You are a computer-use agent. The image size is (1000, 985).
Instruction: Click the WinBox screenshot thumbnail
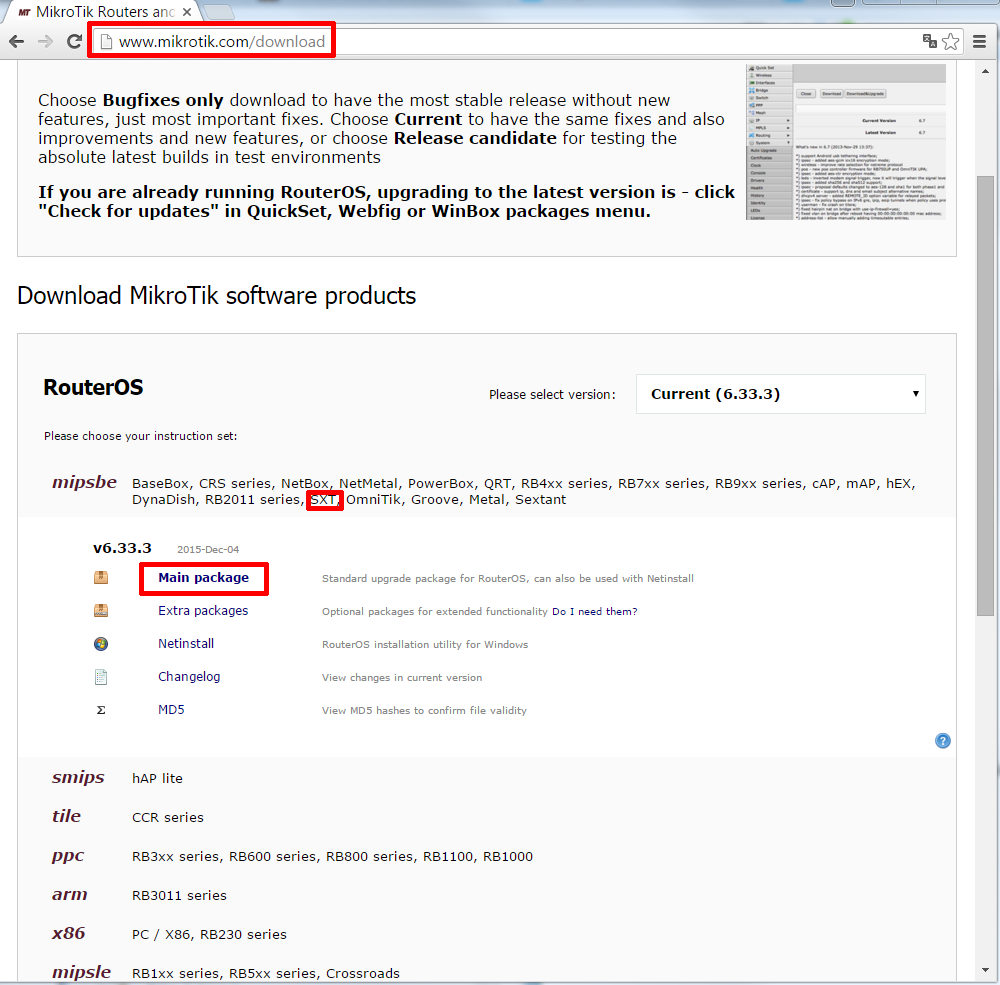[846, 142]
